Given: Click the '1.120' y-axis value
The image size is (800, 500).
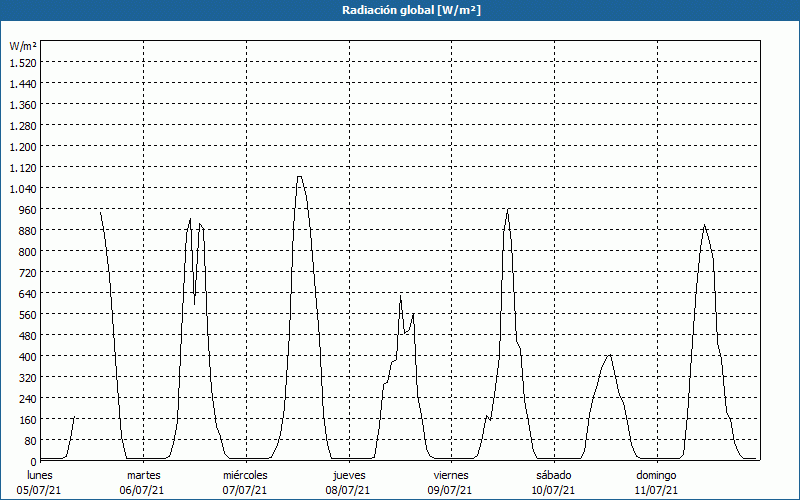Looking at the screenshot, I should (x=23, y=168).
